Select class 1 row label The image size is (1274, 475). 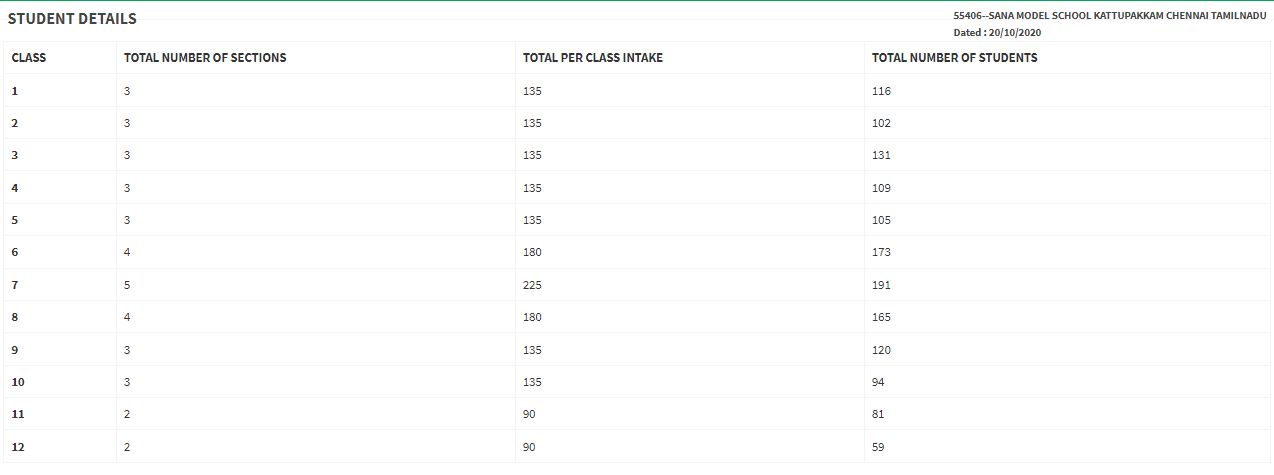click(x=15, y=91)
